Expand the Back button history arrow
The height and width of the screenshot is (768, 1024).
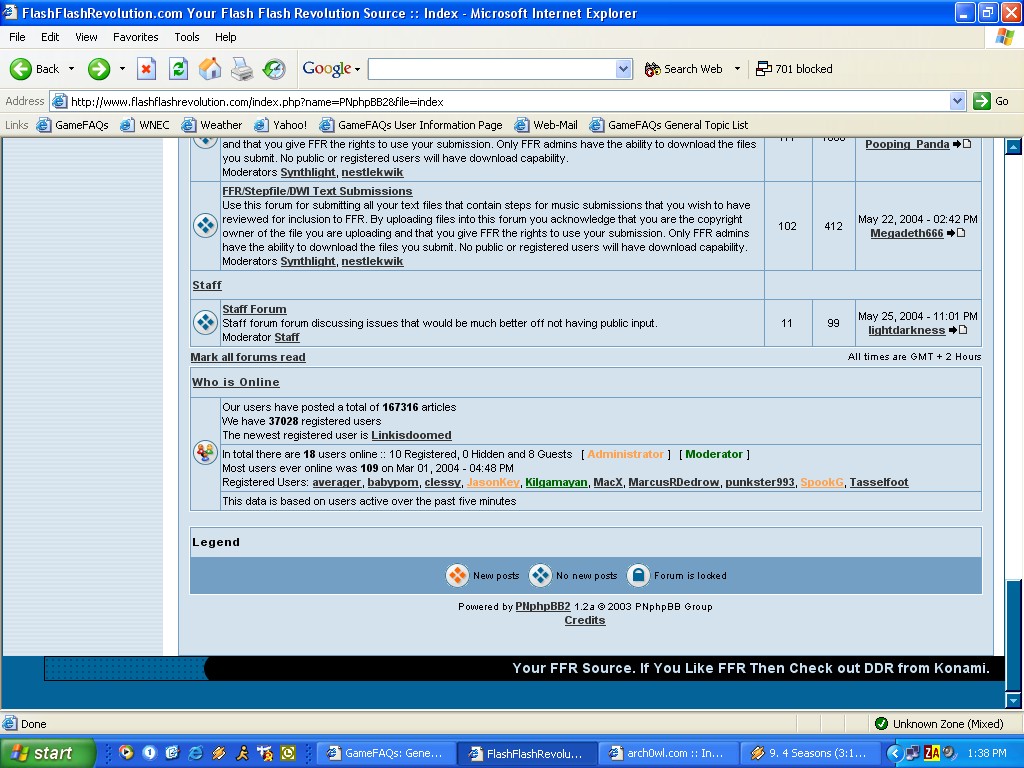pos(71,69)
